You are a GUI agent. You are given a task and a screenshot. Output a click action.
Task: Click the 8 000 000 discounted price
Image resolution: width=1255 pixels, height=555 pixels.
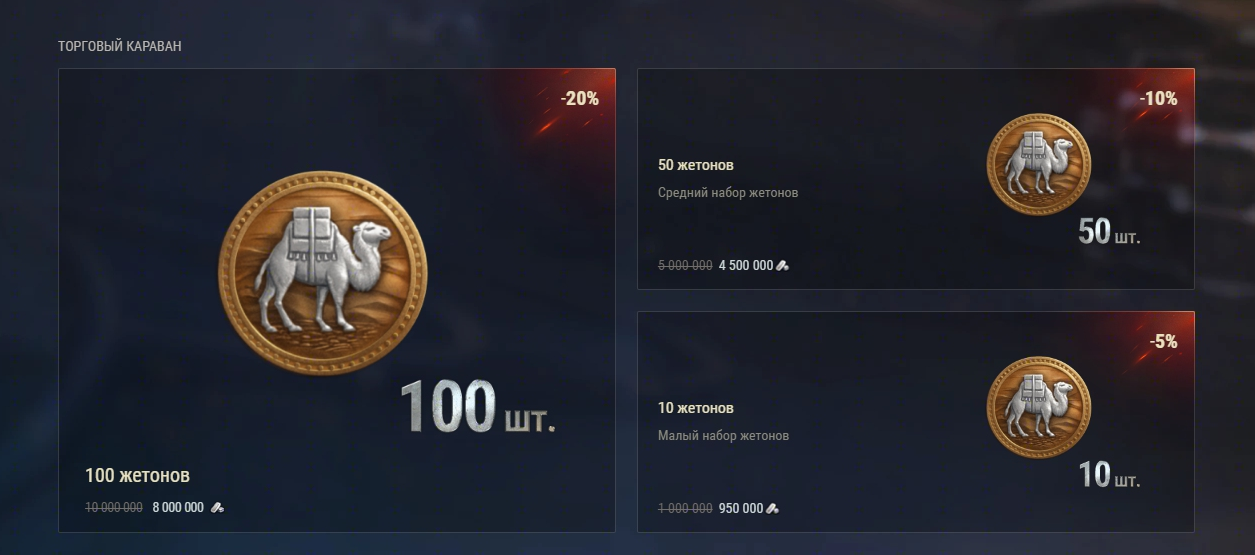pyautogui.click(x=178, y=507)
